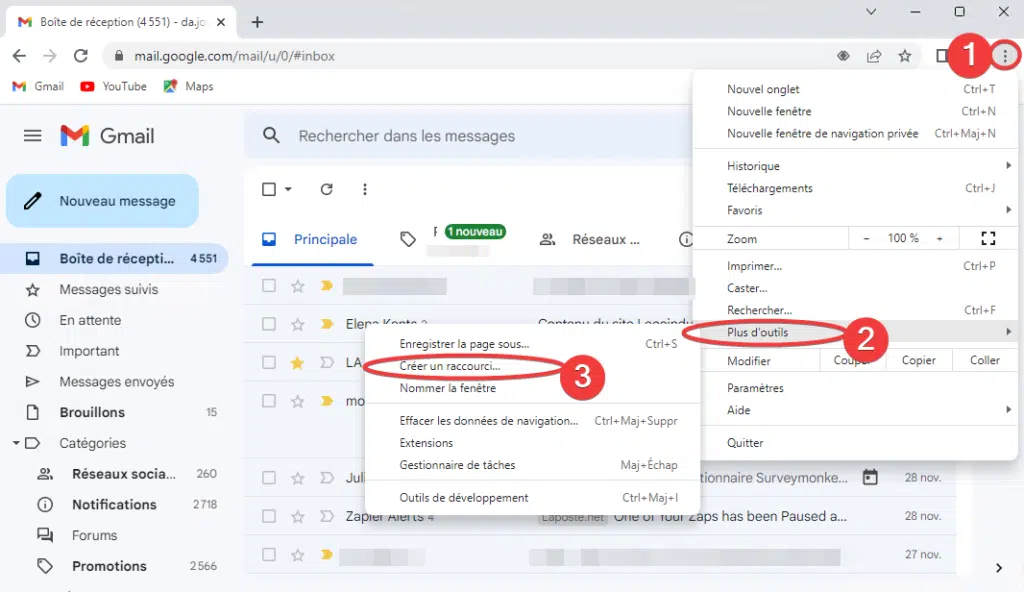Image resolution: width=1024 pixels, height=592 pixels.
Task: Star the Zapier Alerts email
Action: [298, 516]
